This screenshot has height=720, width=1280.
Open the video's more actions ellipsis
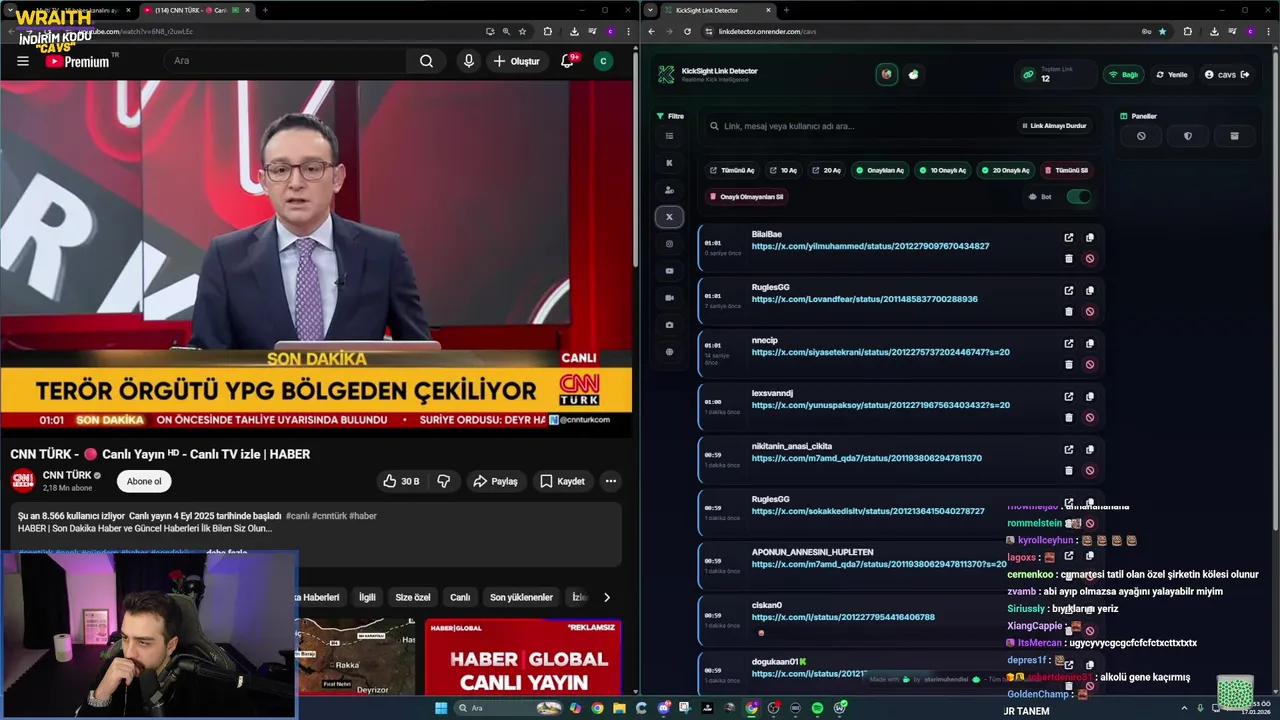(610, 481)
